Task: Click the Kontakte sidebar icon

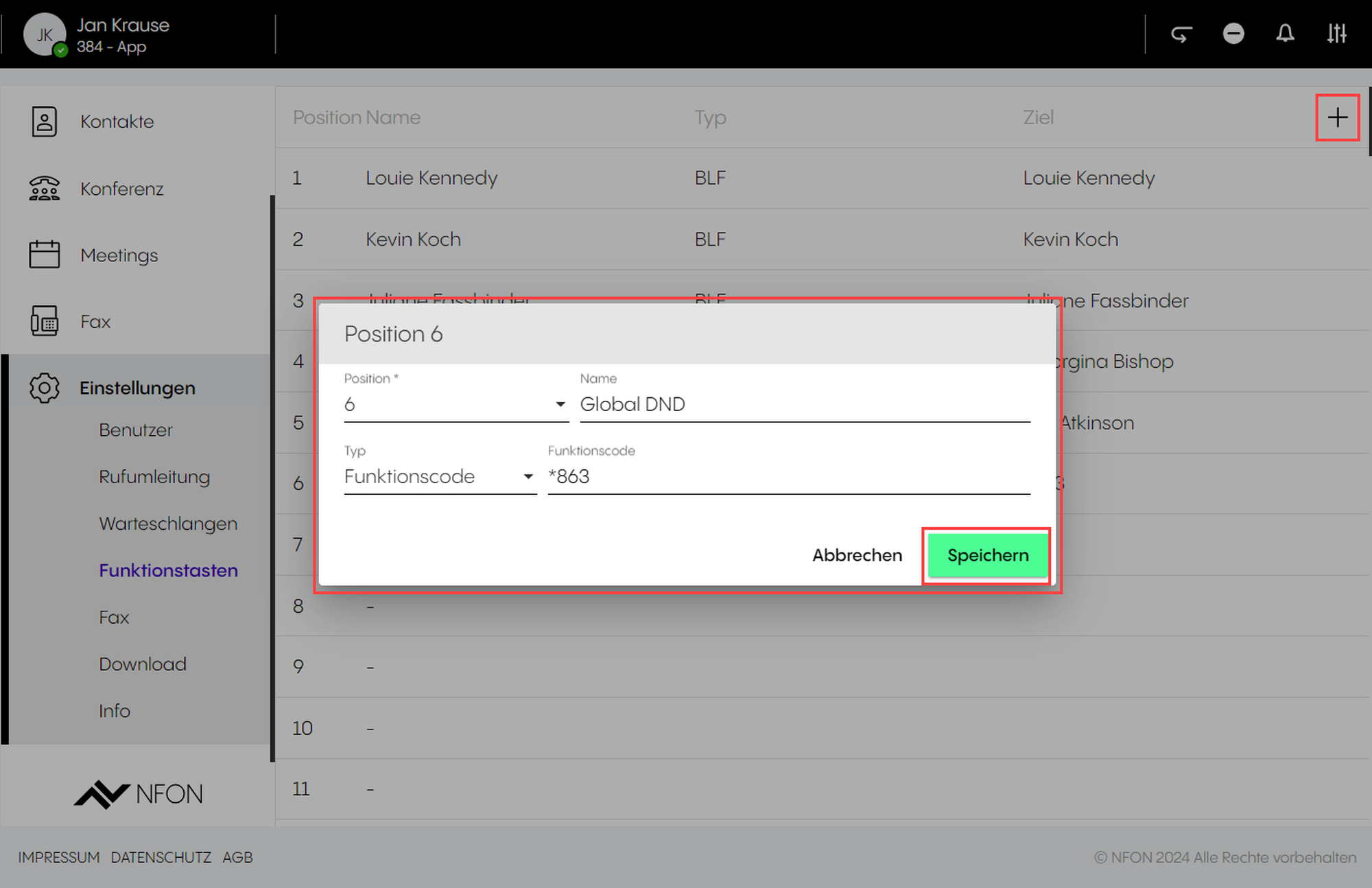Action: click(45, 121)
